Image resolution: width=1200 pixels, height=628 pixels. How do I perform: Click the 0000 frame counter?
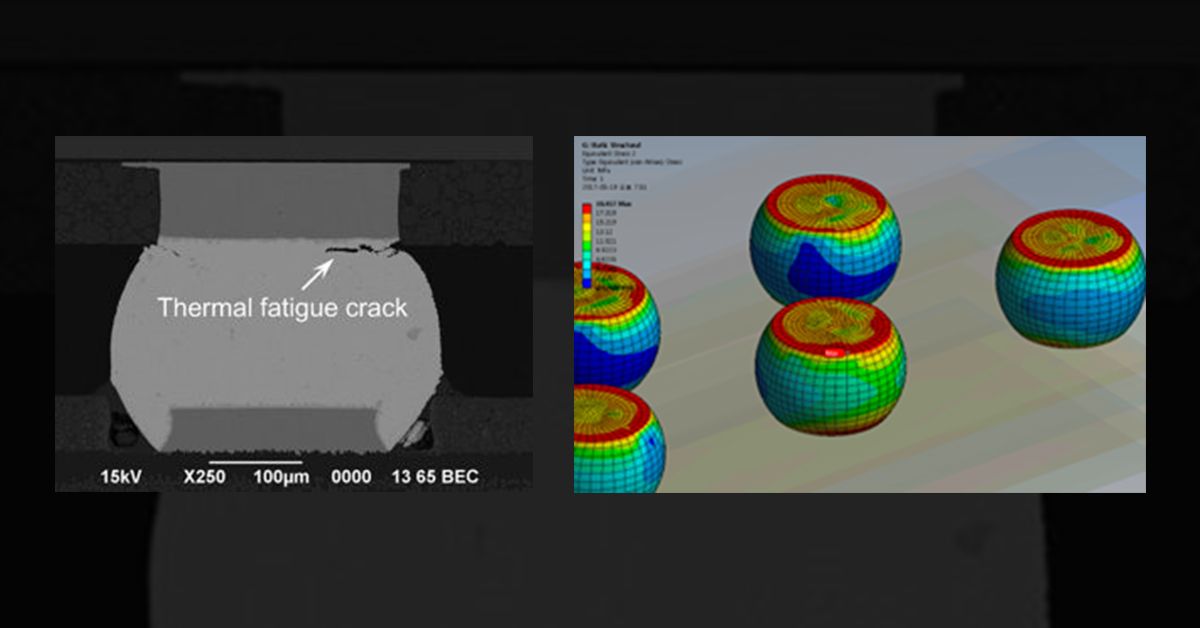[x=350, y=477]
